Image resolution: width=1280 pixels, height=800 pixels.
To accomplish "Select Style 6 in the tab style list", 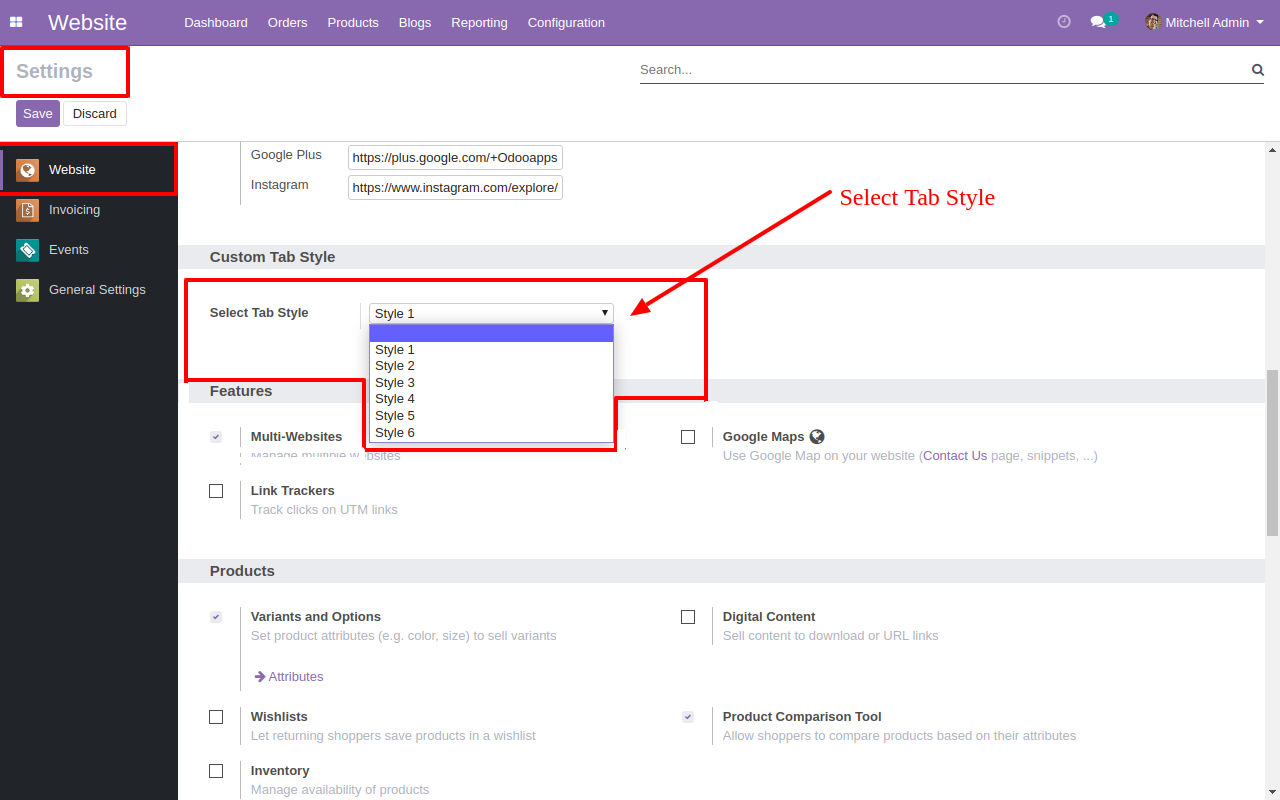I will pos(395,433).
